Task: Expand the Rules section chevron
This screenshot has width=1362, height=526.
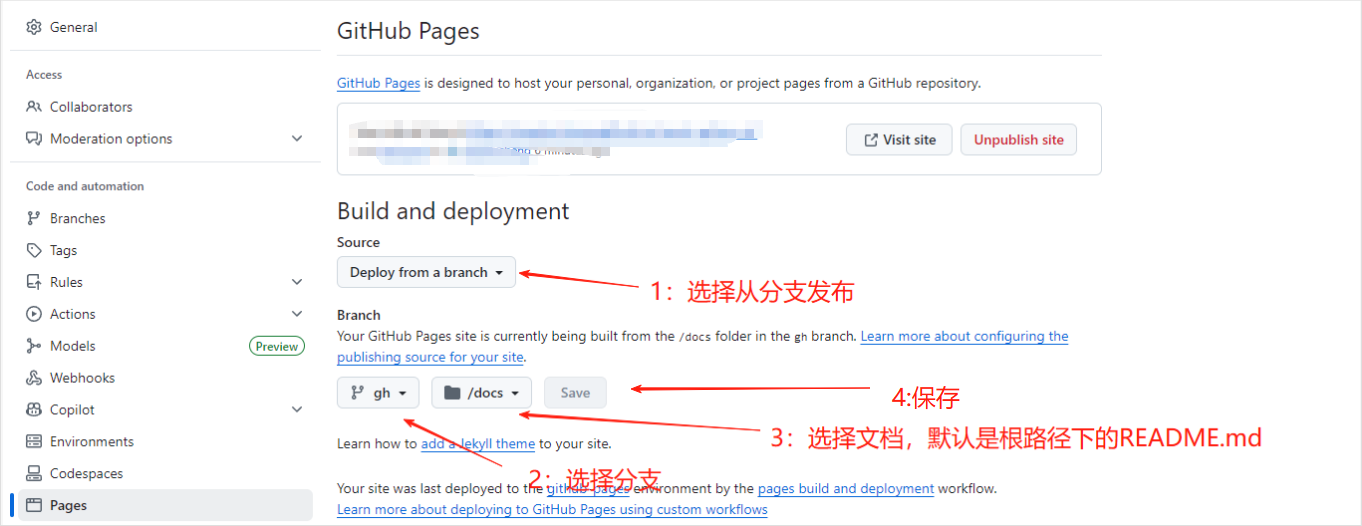Action: point(297,283)
